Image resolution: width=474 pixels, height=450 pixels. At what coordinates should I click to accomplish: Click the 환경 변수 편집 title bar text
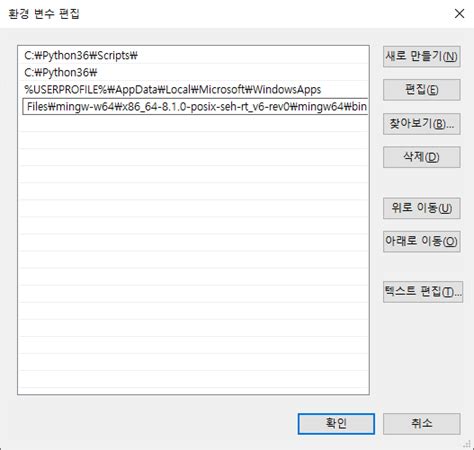(x=44, y=14)
